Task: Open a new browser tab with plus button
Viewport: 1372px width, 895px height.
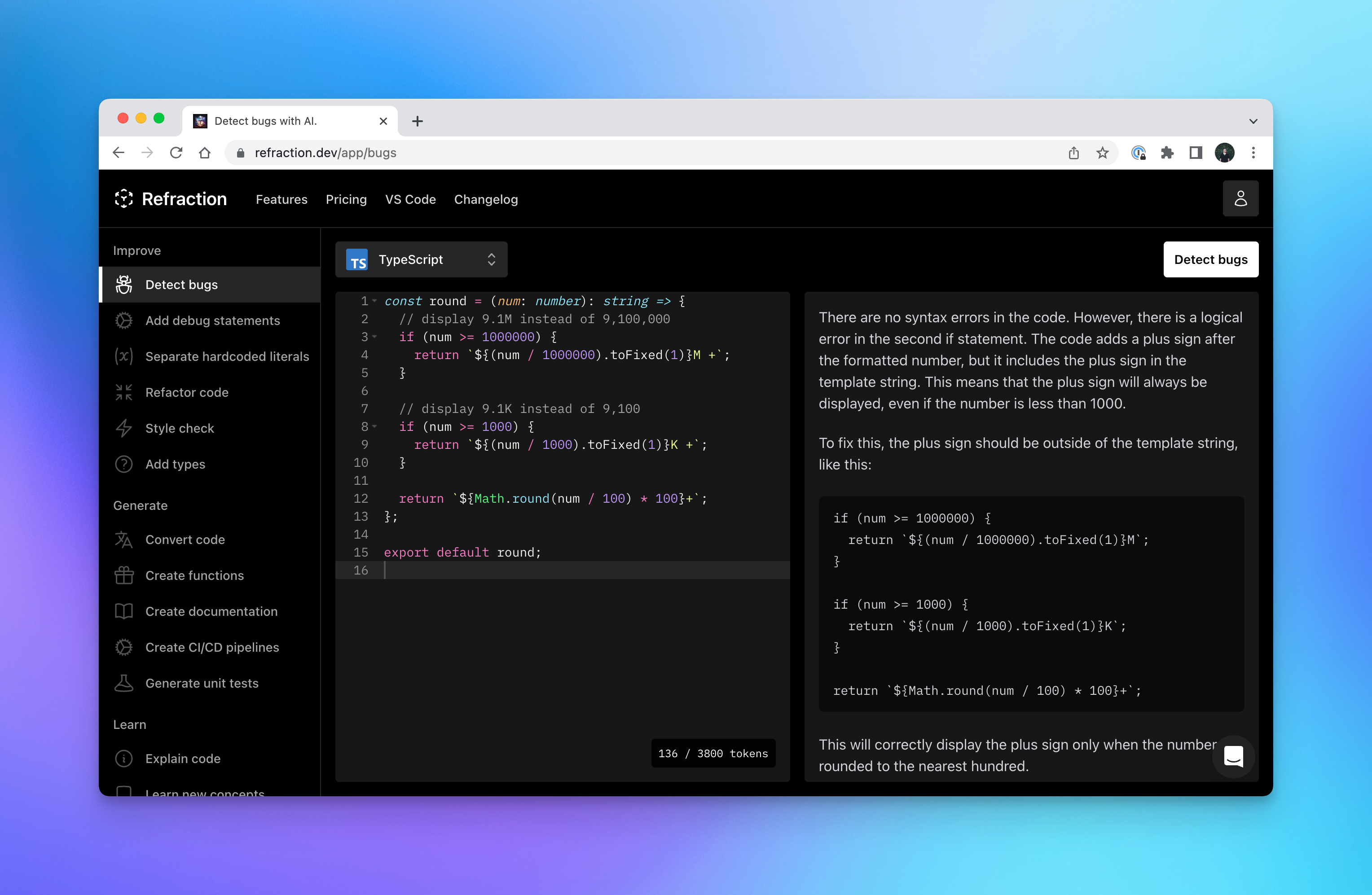Action: [418, 121]
